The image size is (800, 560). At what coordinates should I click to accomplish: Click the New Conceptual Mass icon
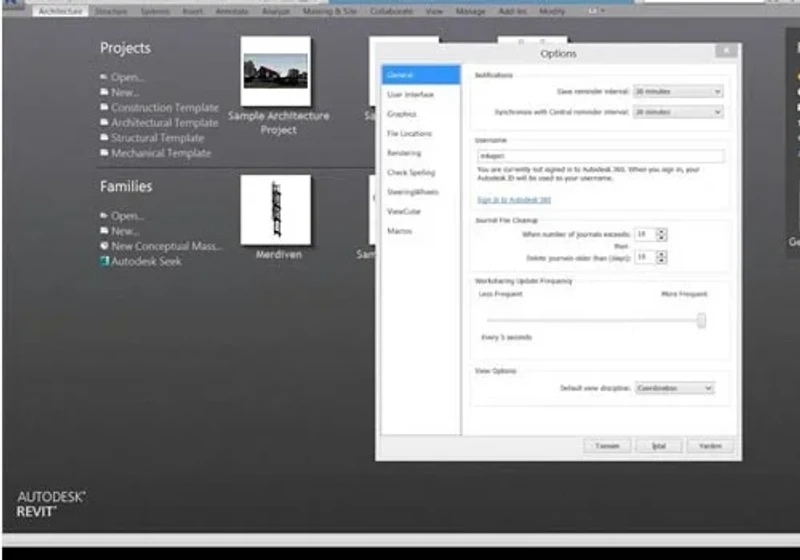coord(104,246)
